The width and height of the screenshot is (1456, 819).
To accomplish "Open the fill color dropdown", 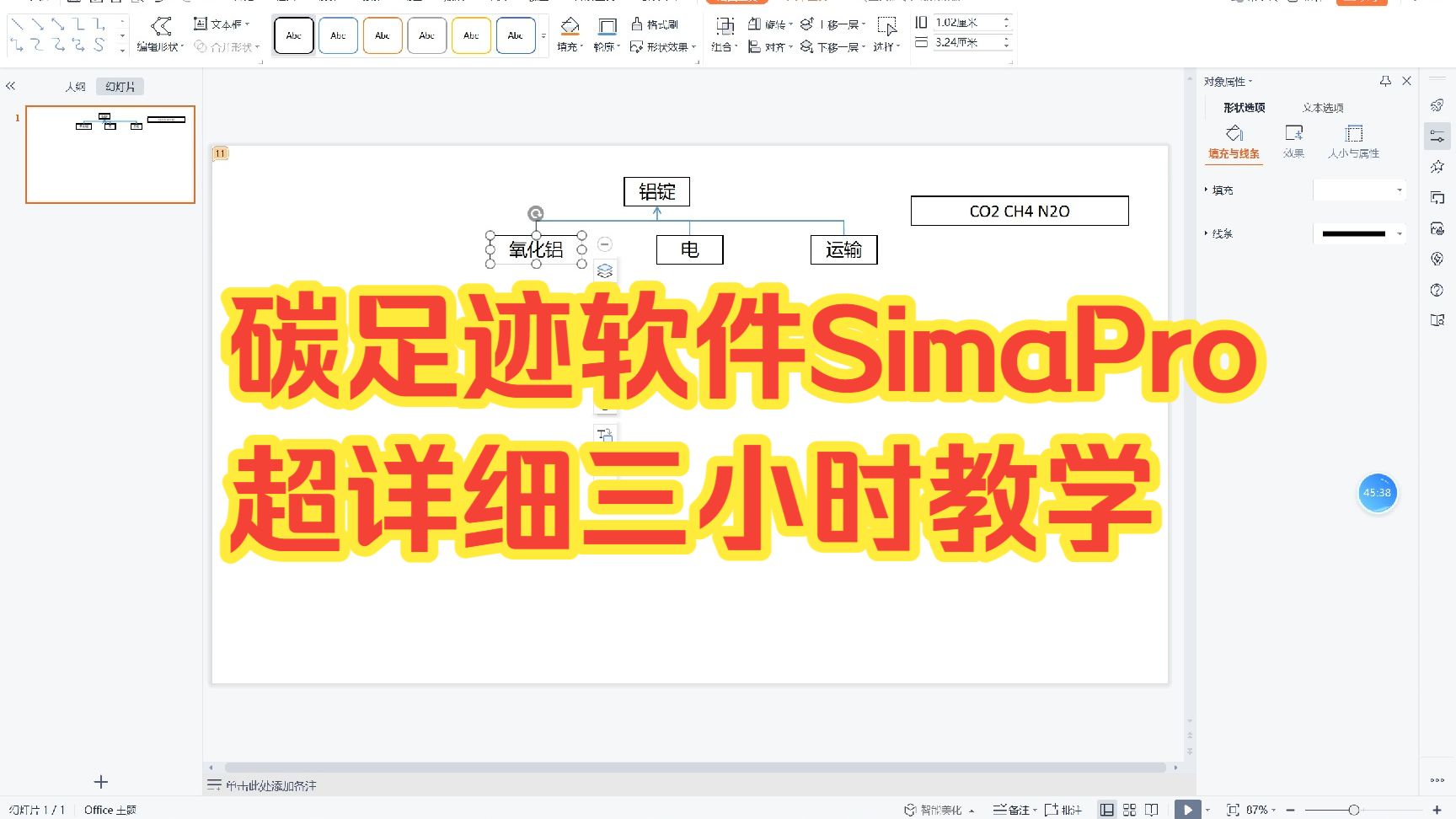I will (1360, 190).
